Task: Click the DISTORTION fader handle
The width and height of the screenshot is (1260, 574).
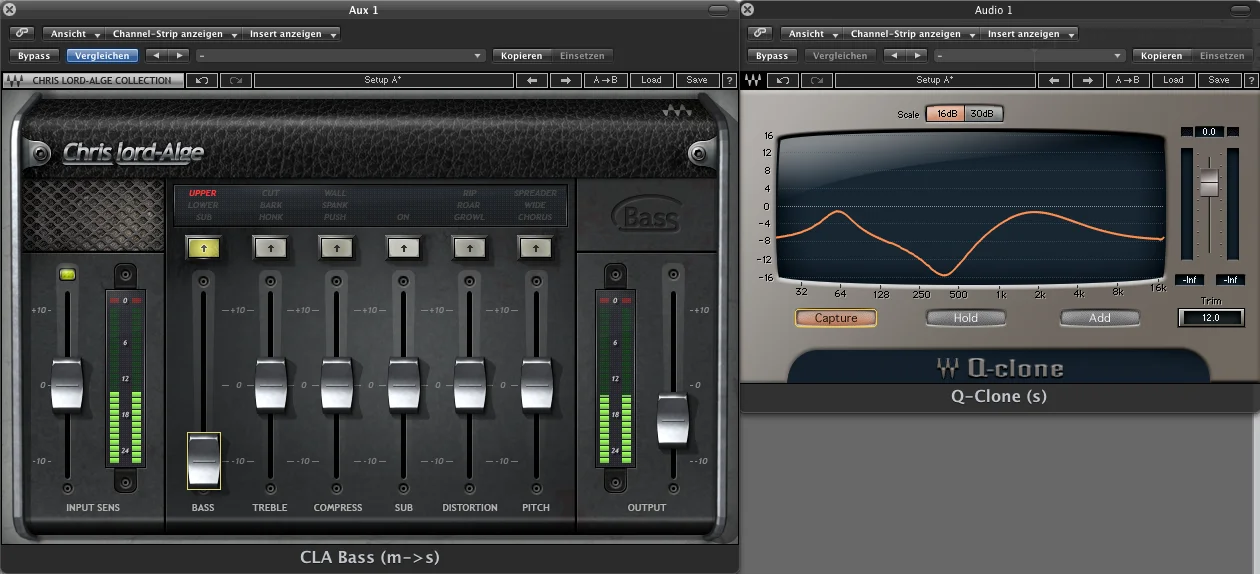Action: pos(471,384)
